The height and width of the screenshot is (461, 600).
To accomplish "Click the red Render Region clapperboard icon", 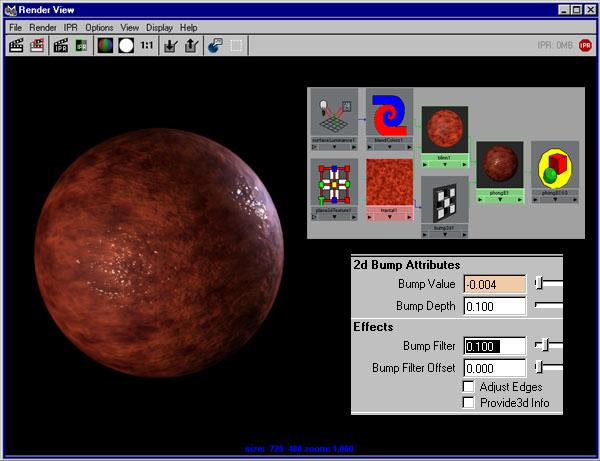I will [x=37, y=46].
